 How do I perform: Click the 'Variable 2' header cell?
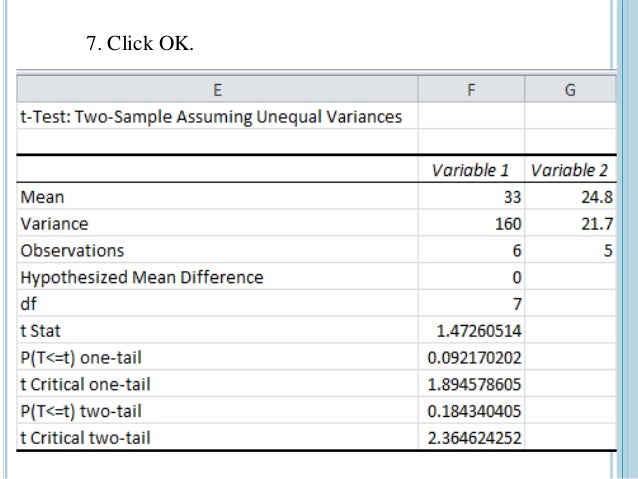(x=570, y=170)
